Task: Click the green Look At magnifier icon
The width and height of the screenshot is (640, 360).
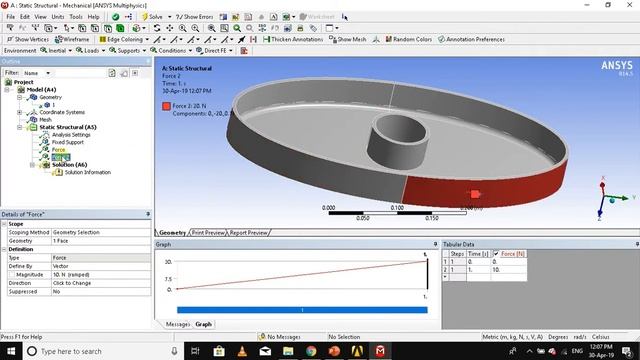Action: click(237, 28)
